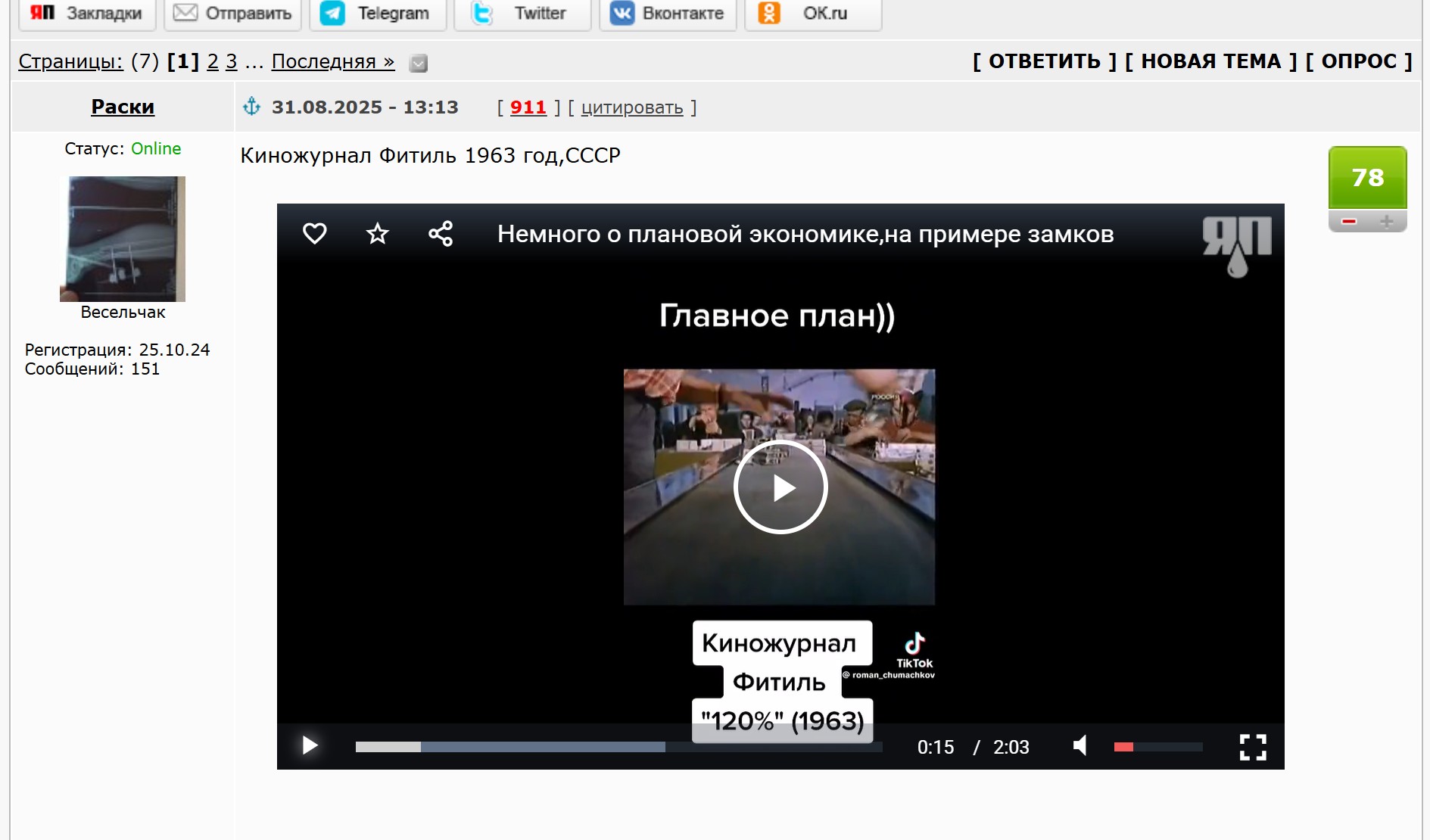Click the TikTok logo watermark in the video
The height and width of the screenshot is (840, 1430).
click(x=914, y=649)
